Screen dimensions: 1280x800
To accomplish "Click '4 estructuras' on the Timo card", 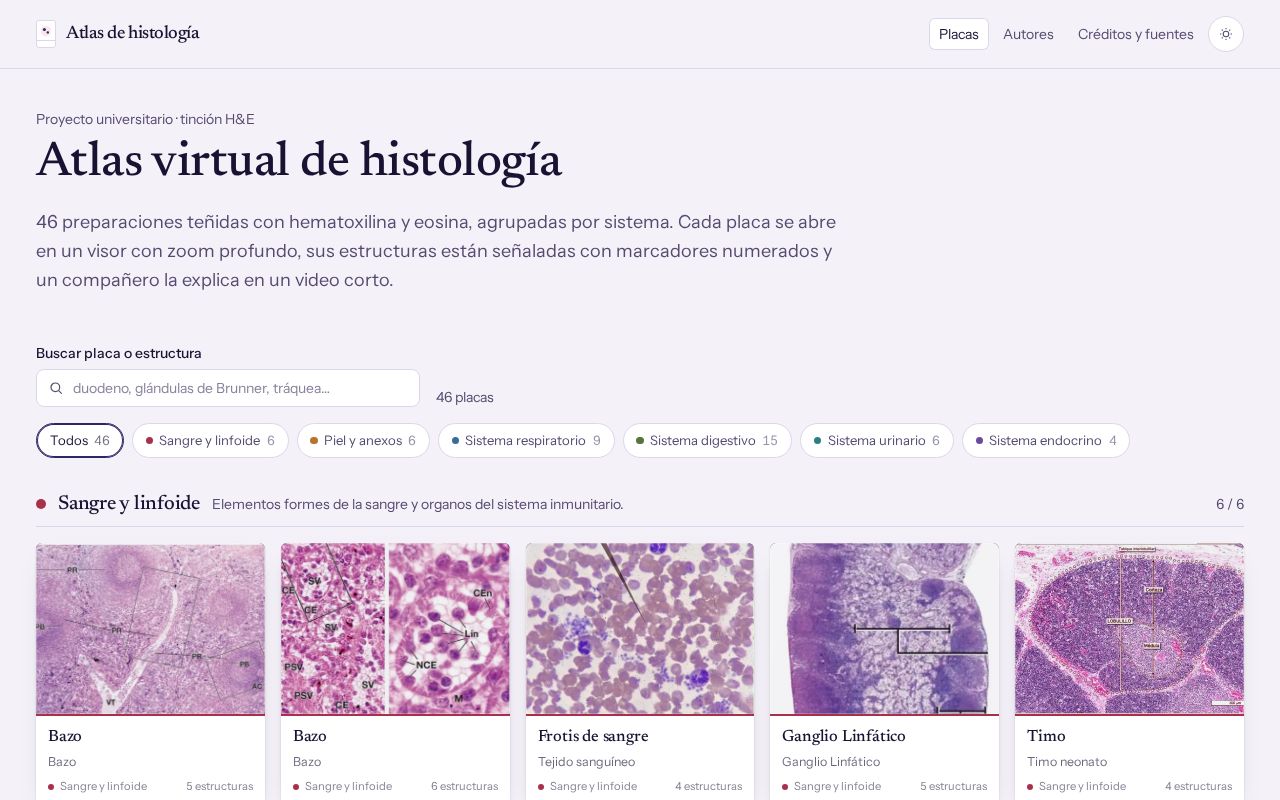I will (x=1198, y=786).
